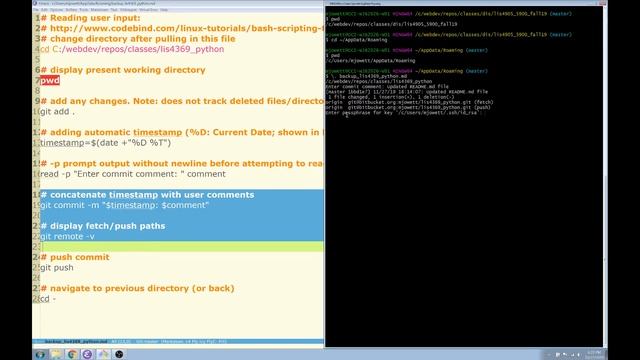Switch to the Emacs taskbar icon

87,354
